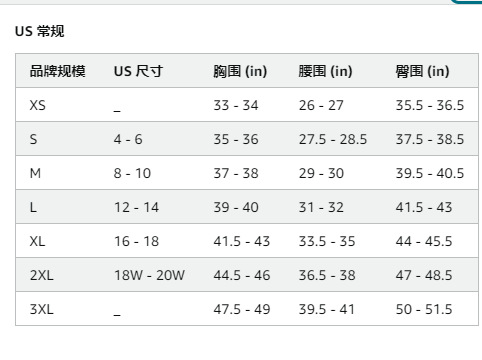Click the 臀围 (in) column header
Image resolution: width=482 pixels, height=360 pixels.
coord(422,71)
